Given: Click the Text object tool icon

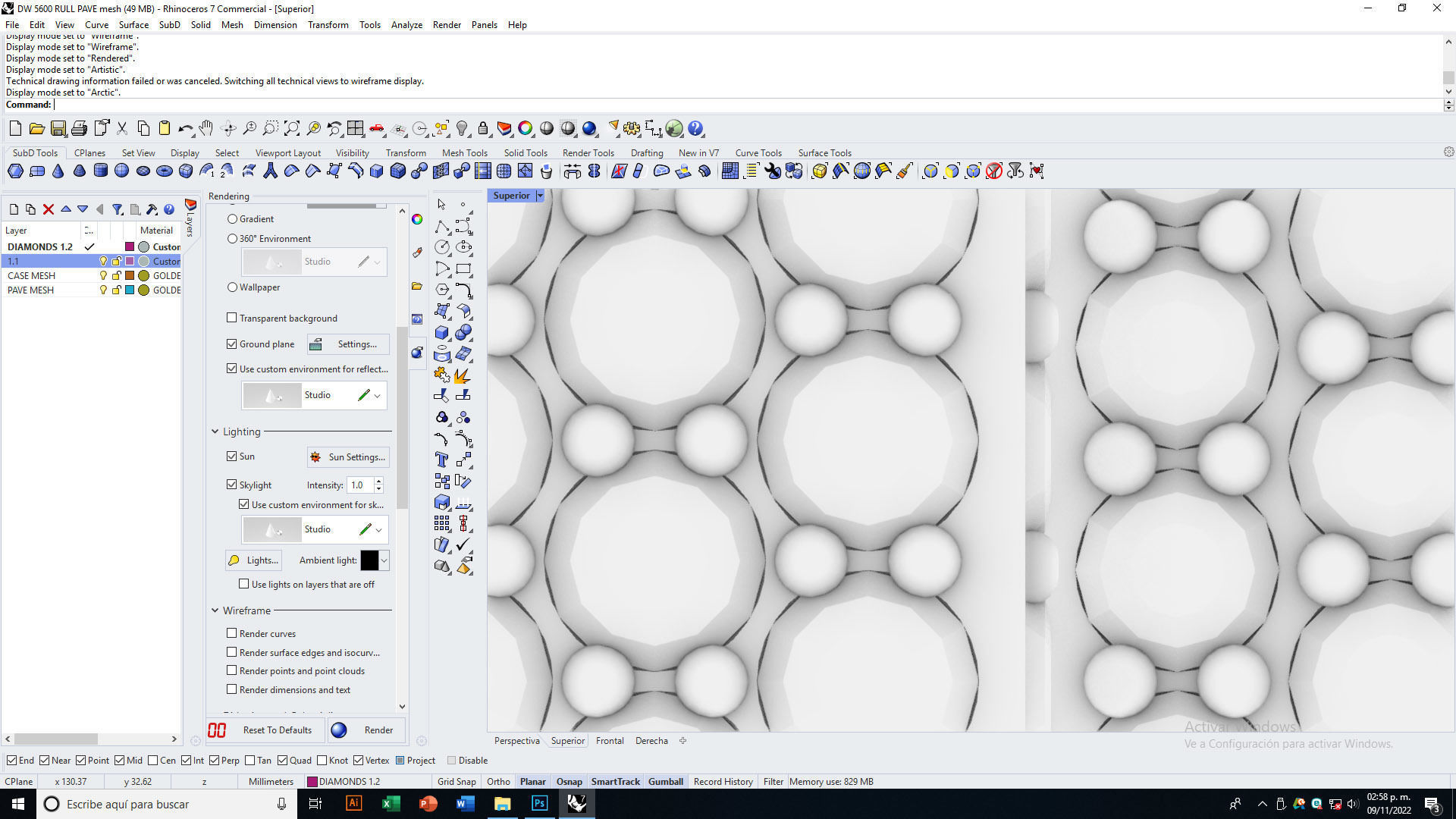Looking at the screenshot, I should (x=441, y=460).
